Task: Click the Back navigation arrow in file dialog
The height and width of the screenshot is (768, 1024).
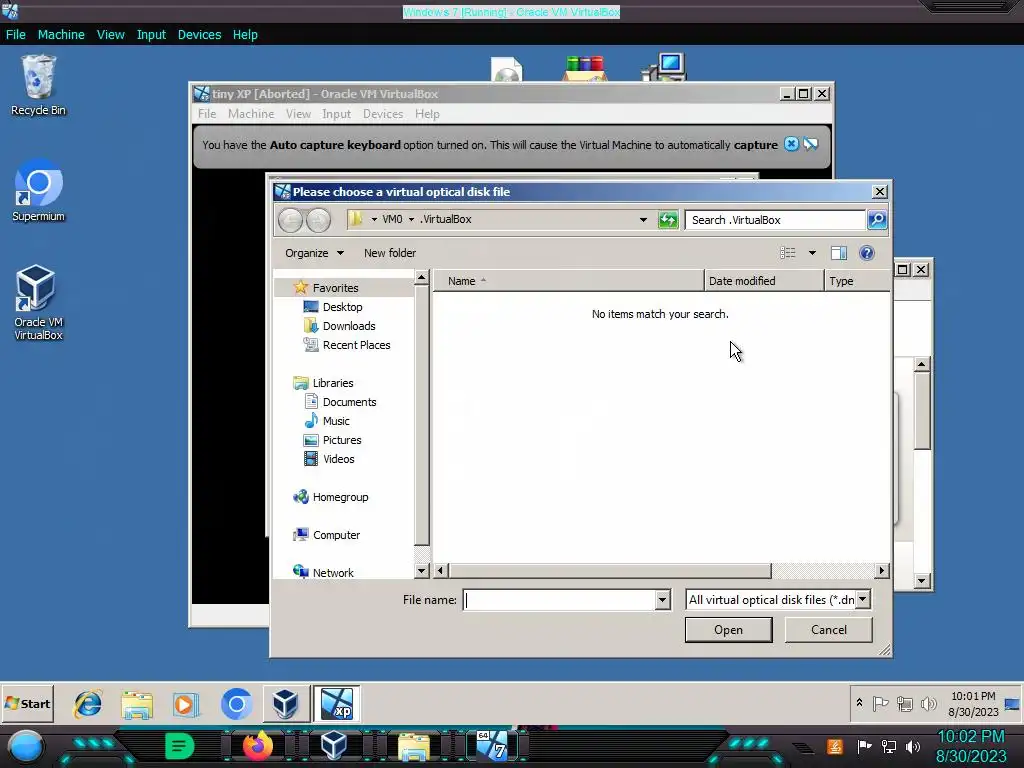Action: tap(290, 220)
